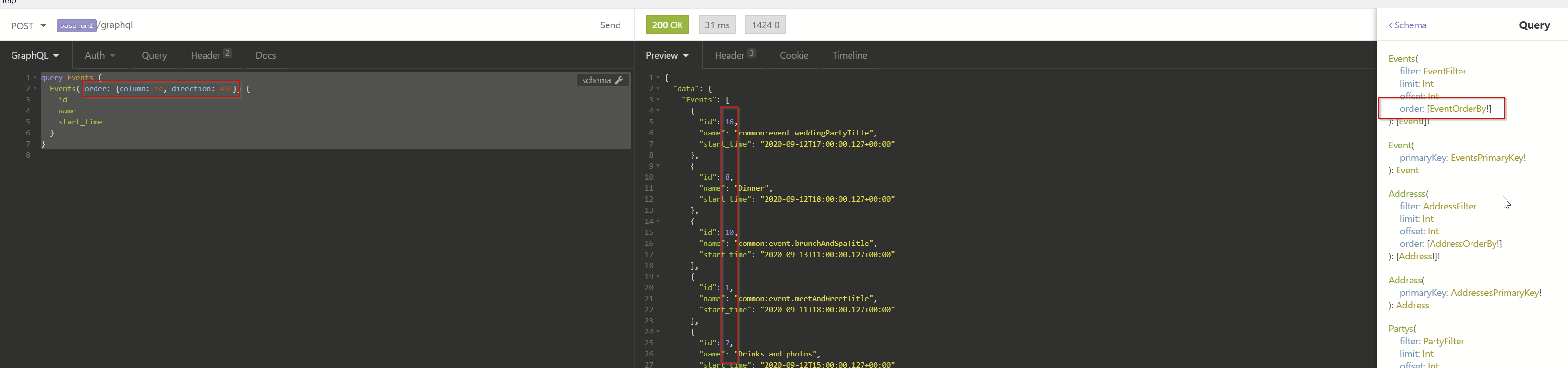Collapse response root fold arrow on line 1

tap(658, 78)
